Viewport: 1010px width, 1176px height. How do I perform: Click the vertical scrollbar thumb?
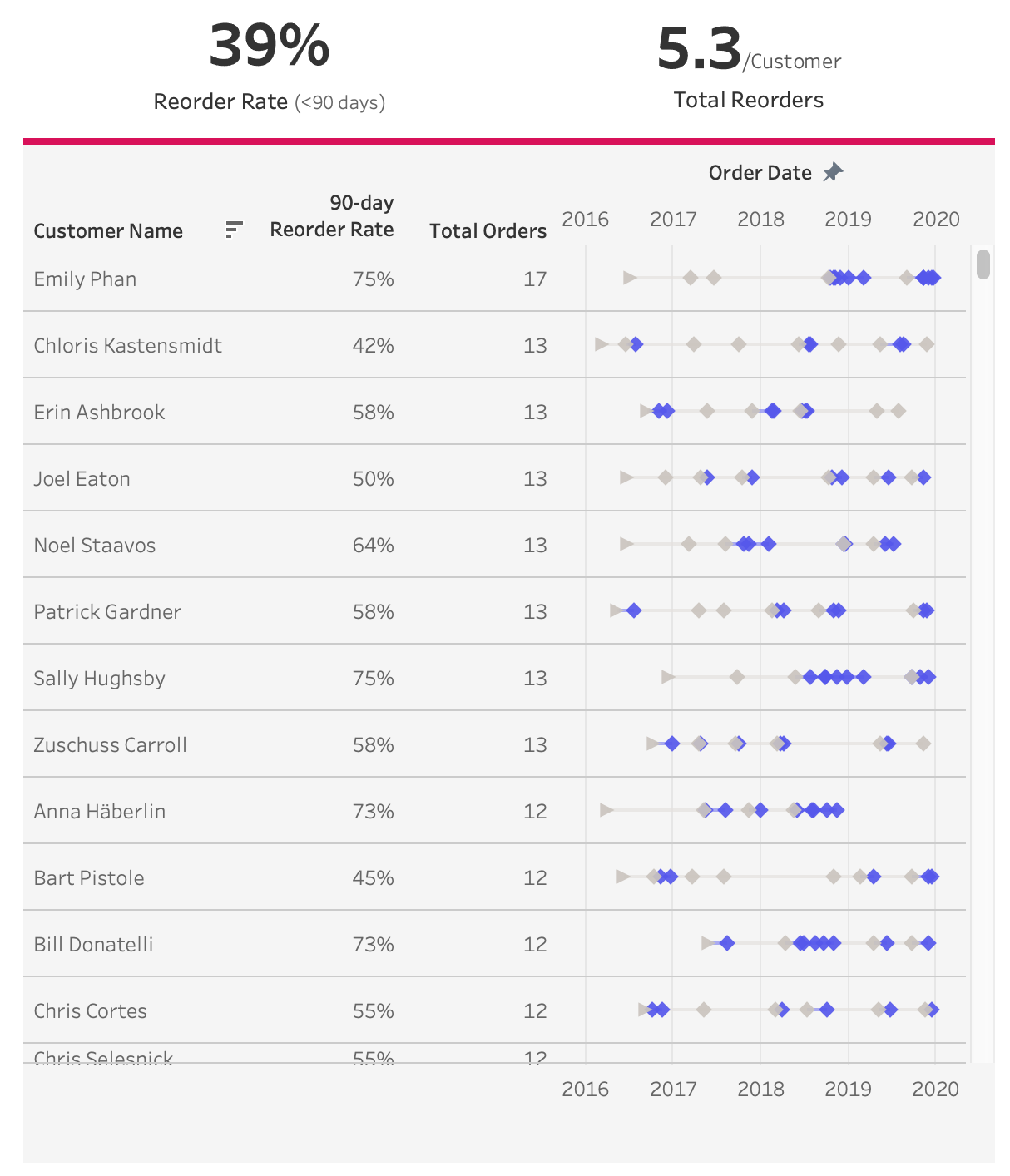point(983,264)
